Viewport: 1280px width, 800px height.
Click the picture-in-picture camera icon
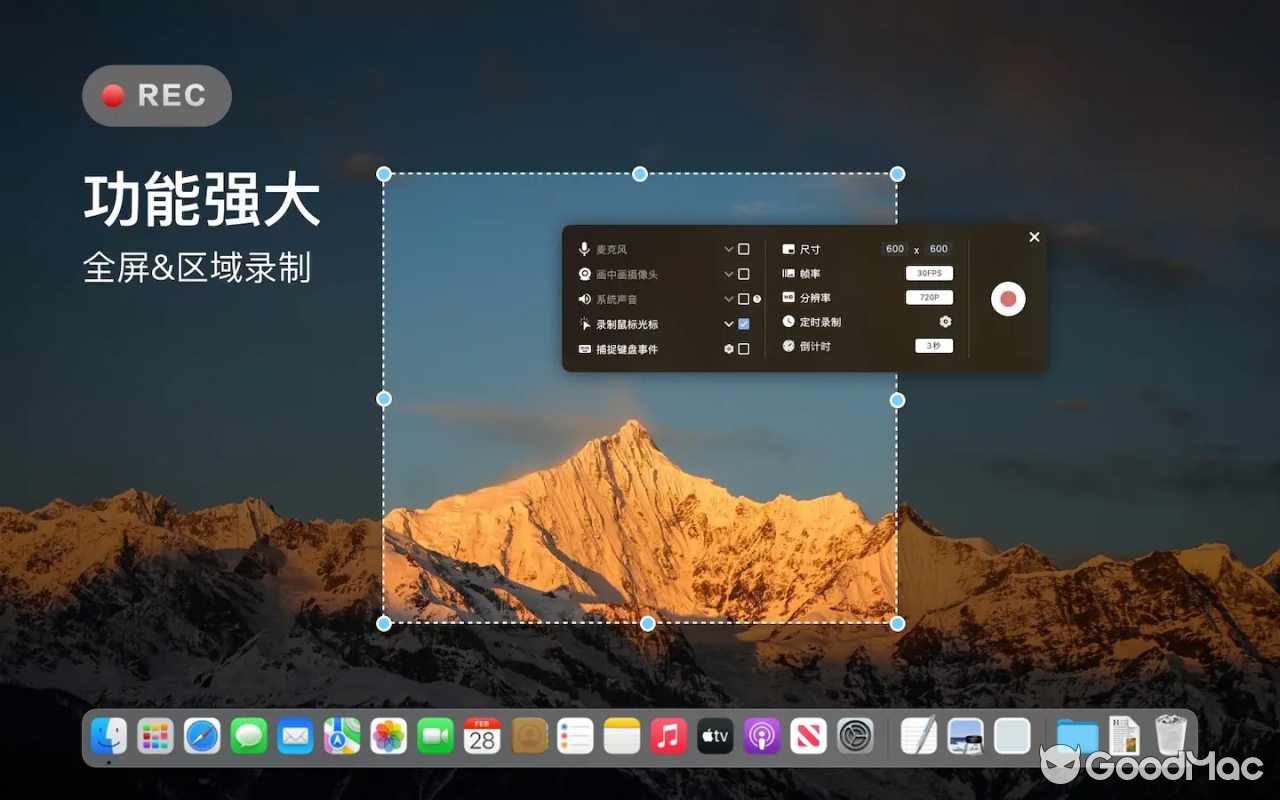pos(584,274)
